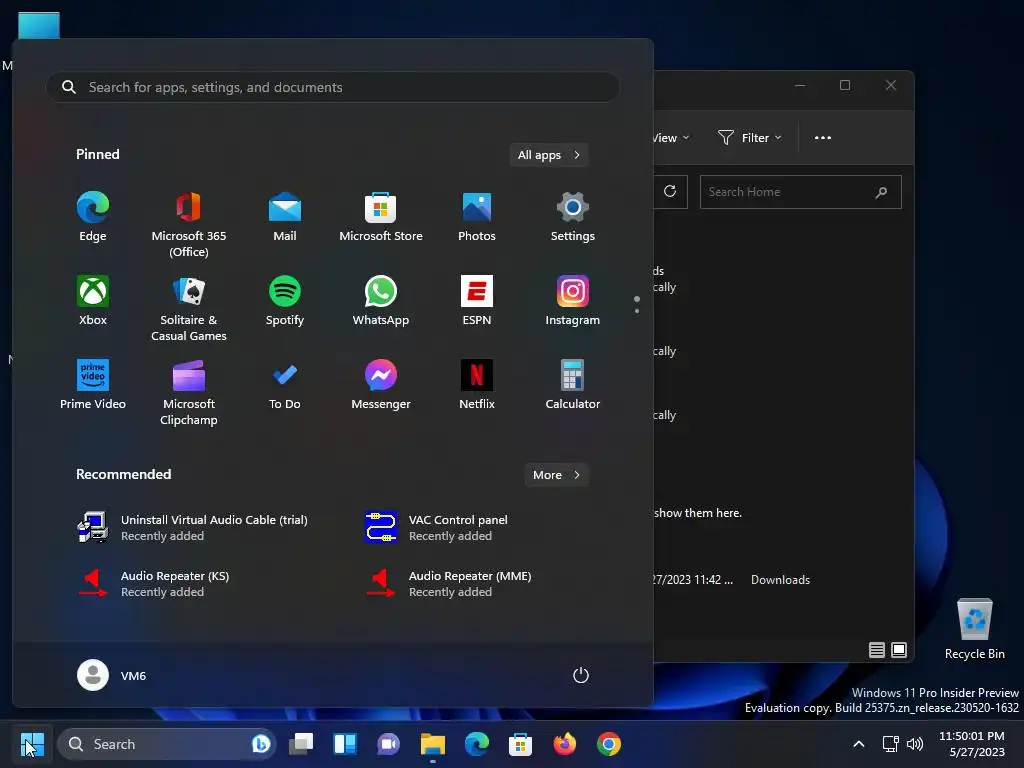
Task: Open the To Do app
Action: coord(285,385)
